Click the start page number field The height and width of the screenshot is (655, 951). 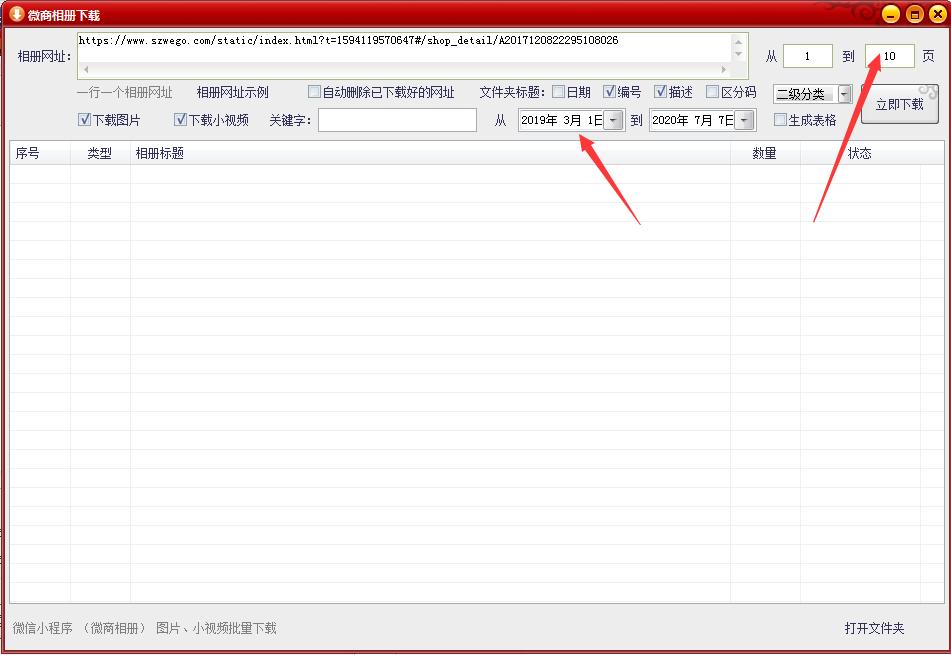tap(807, 56)
